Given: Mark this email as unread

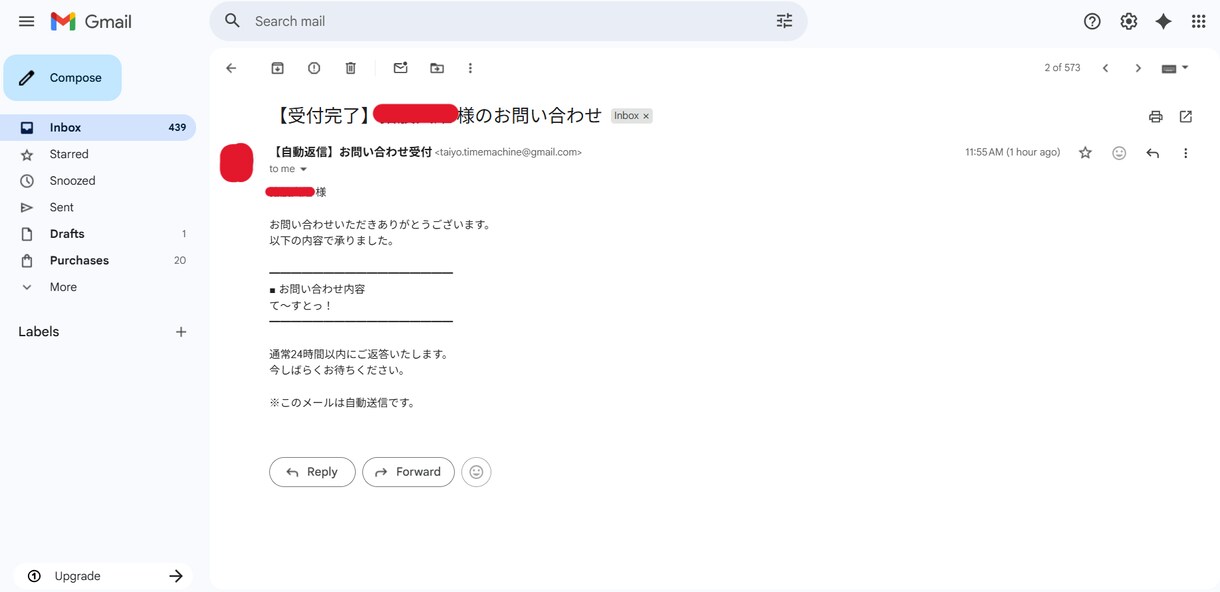Looking at the screenshot, I should click(x=400, y=68).
